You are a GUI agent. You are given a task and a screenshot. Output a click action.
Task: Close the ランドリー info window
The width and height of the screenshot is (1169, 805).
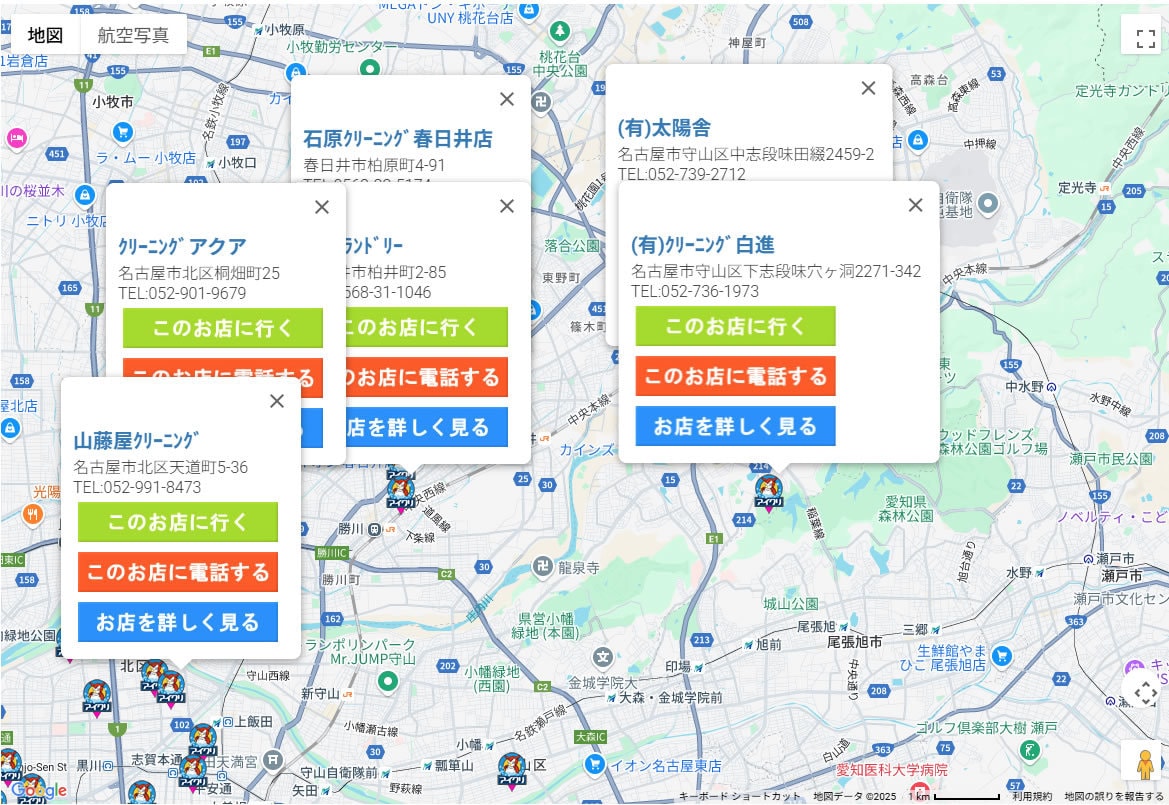507,206
